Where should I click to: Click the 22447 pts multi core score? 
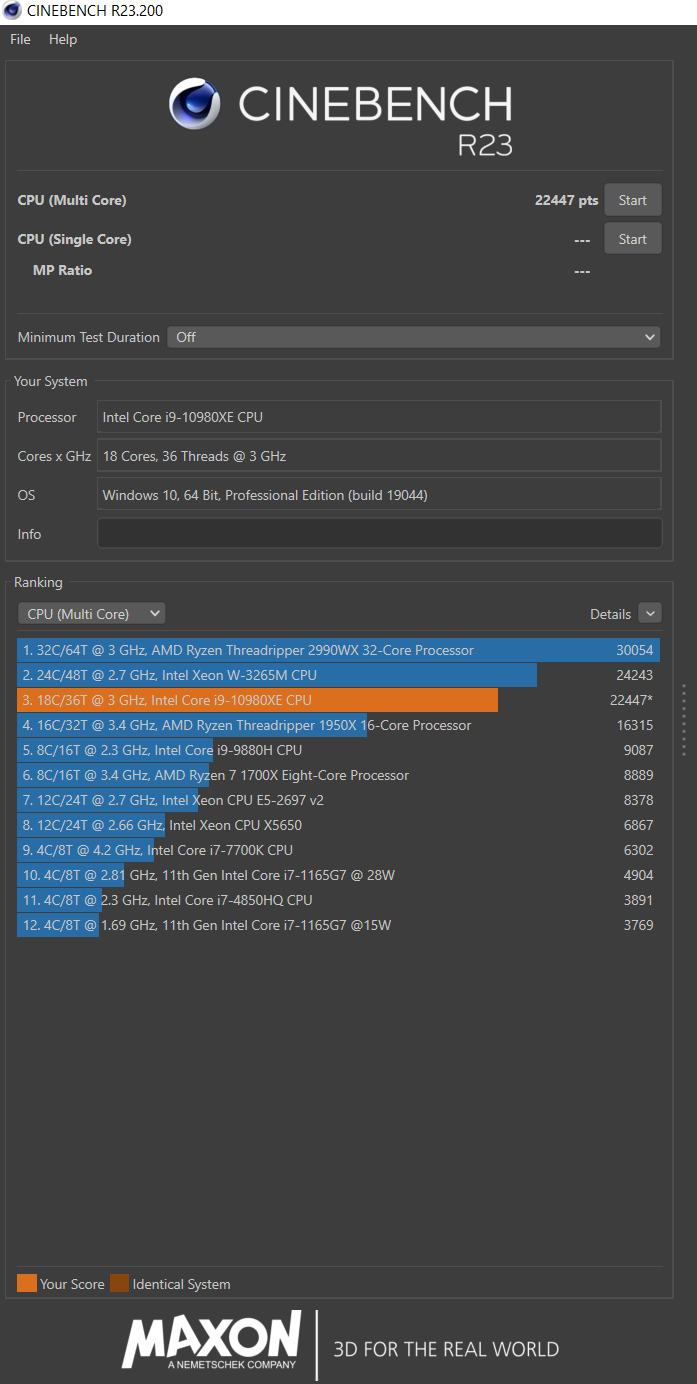point(566,200)
